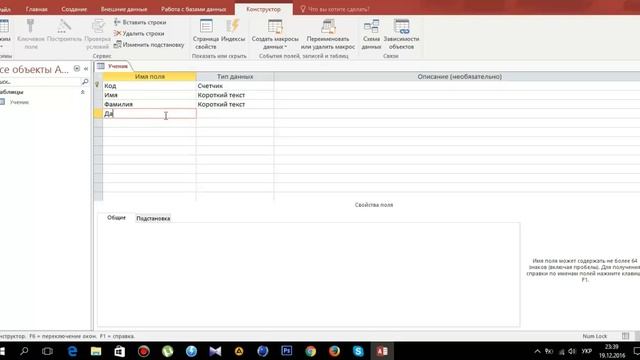This screenshot has width=640, height=360.
Task: Select the Конструктор ribbon tab
Action: [x=263, y=9]
